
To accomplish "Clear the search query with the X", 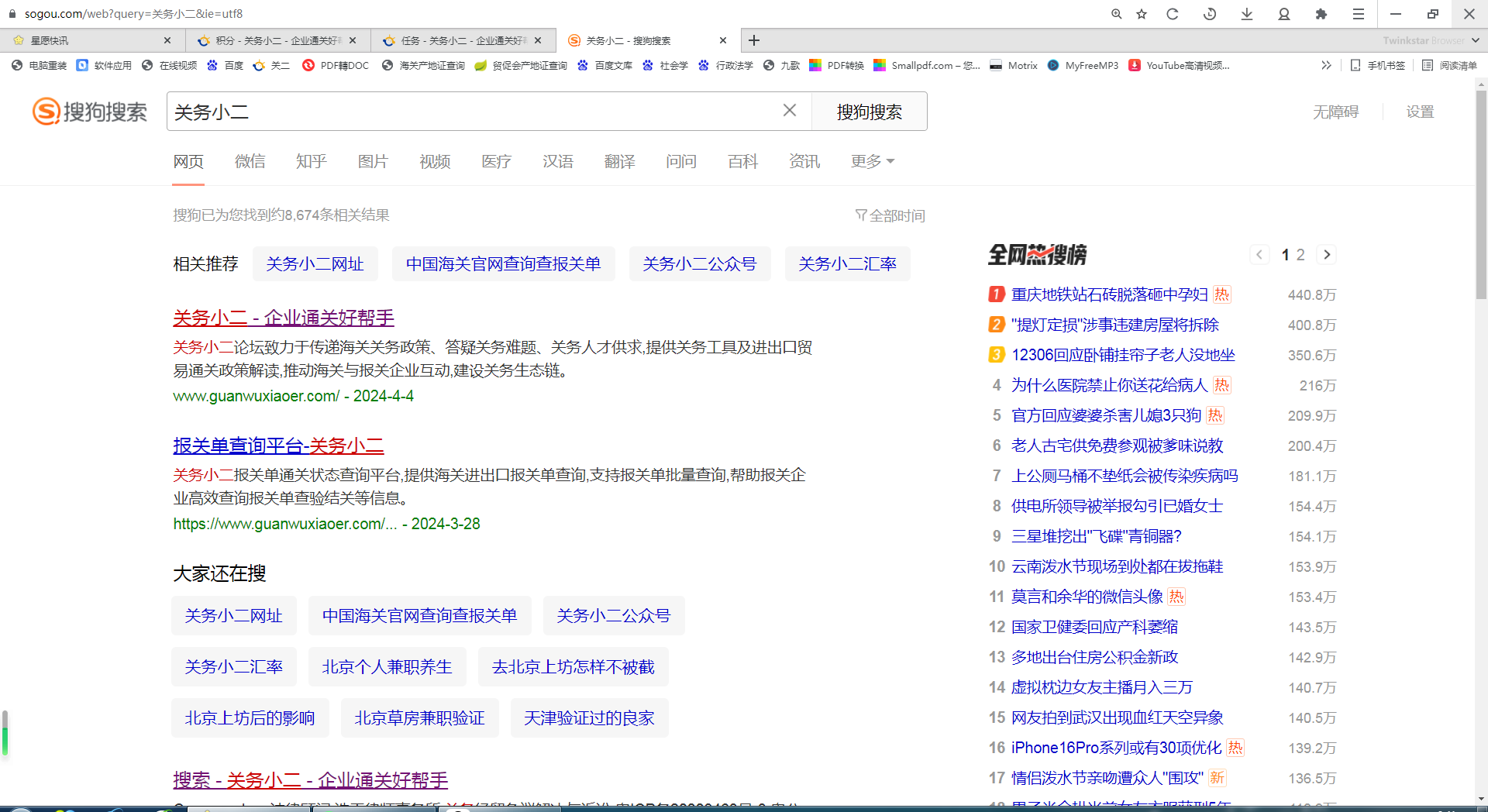I will [x=790, y=111].
